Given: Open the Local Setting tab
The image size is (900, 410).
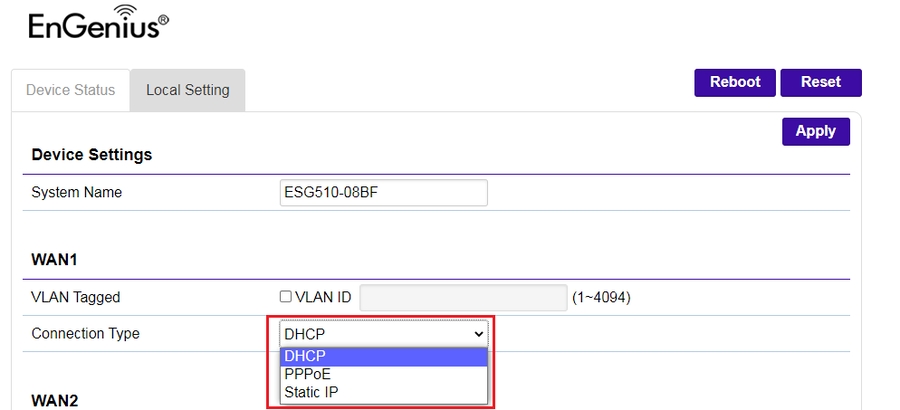Looking at the screenshot, I should coord(188,90).
